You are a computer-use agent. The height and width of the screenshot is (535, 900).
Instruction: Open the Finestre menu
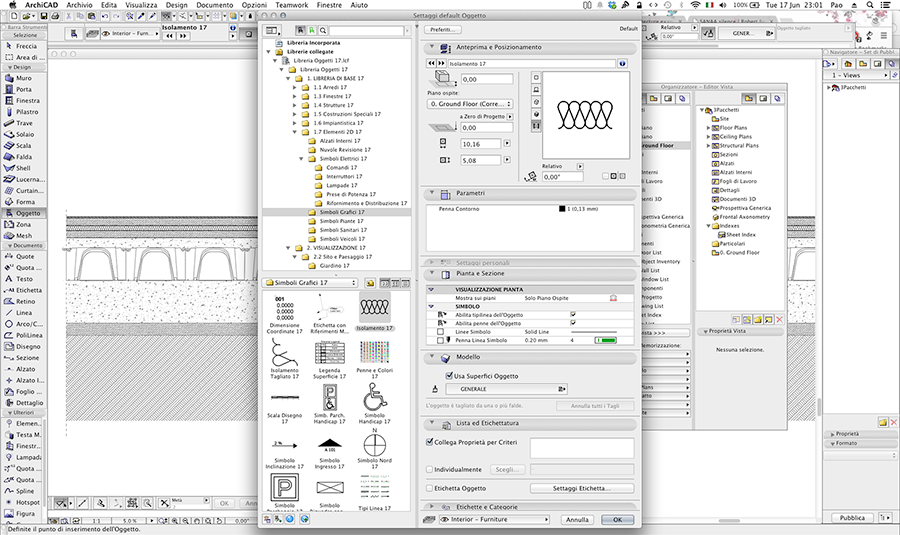click(329, 5)
